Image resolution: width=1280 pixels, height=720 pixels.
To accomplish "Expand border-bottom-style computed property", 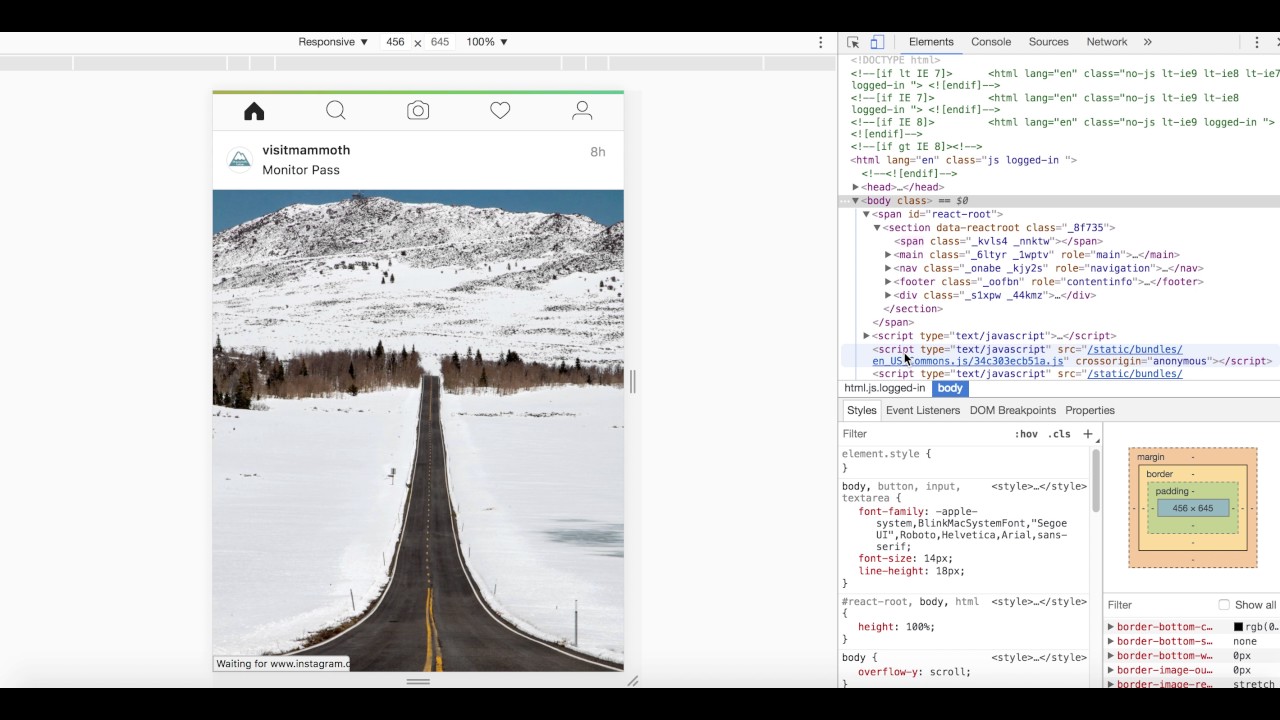I will coord(1110,641).
